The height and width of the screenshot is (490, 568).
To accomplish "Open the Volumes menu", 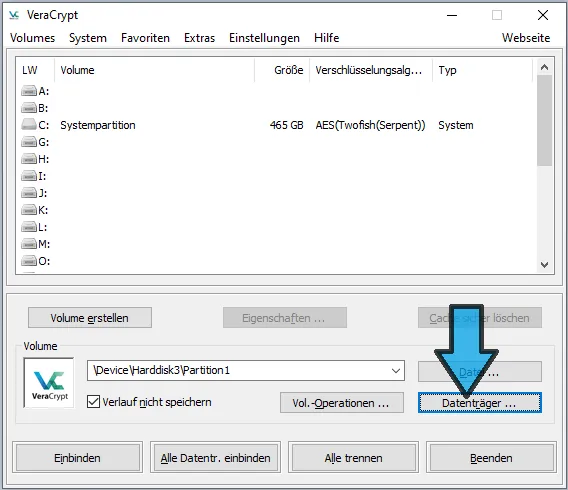I will pos(32,38).
